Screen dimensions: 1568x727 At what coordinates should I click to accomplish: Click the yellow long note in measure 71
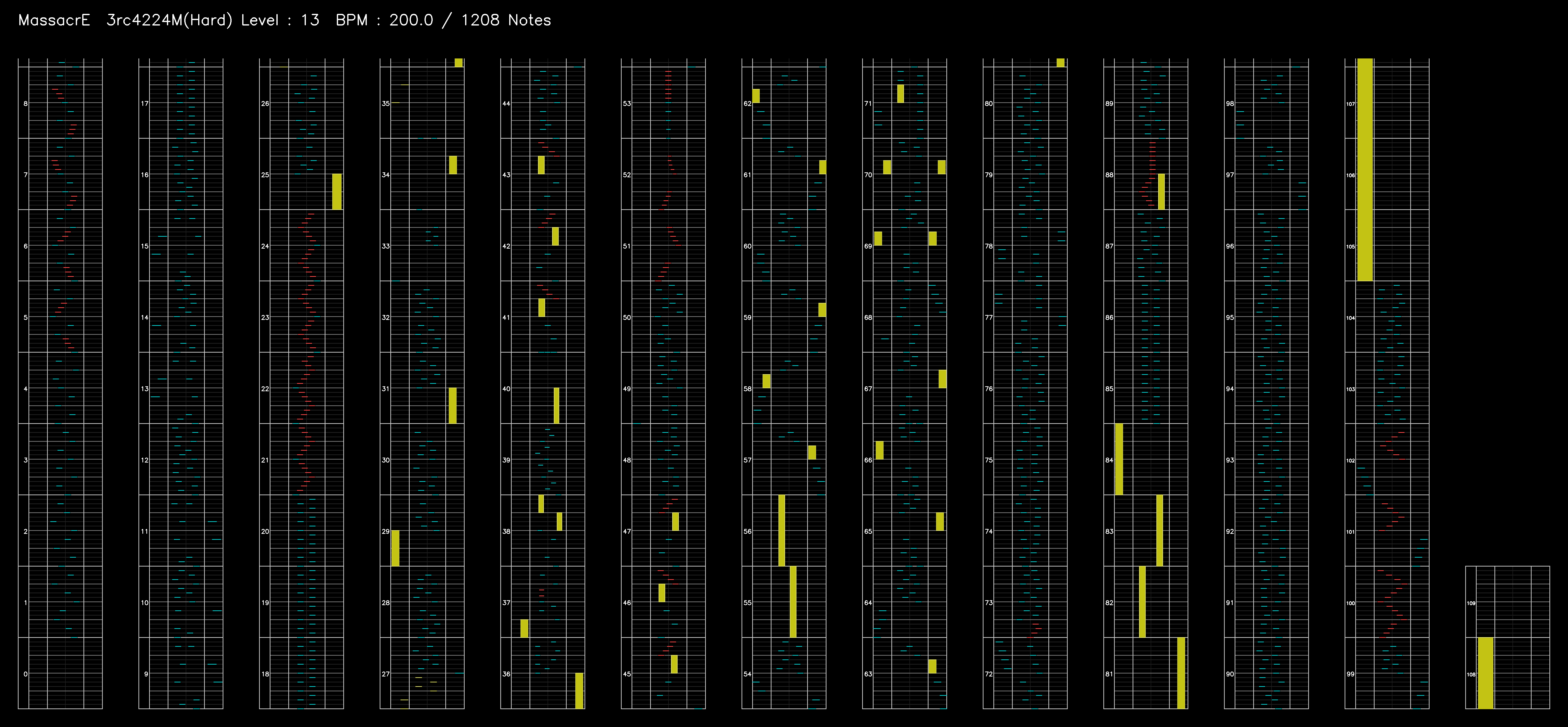[901, 94]
